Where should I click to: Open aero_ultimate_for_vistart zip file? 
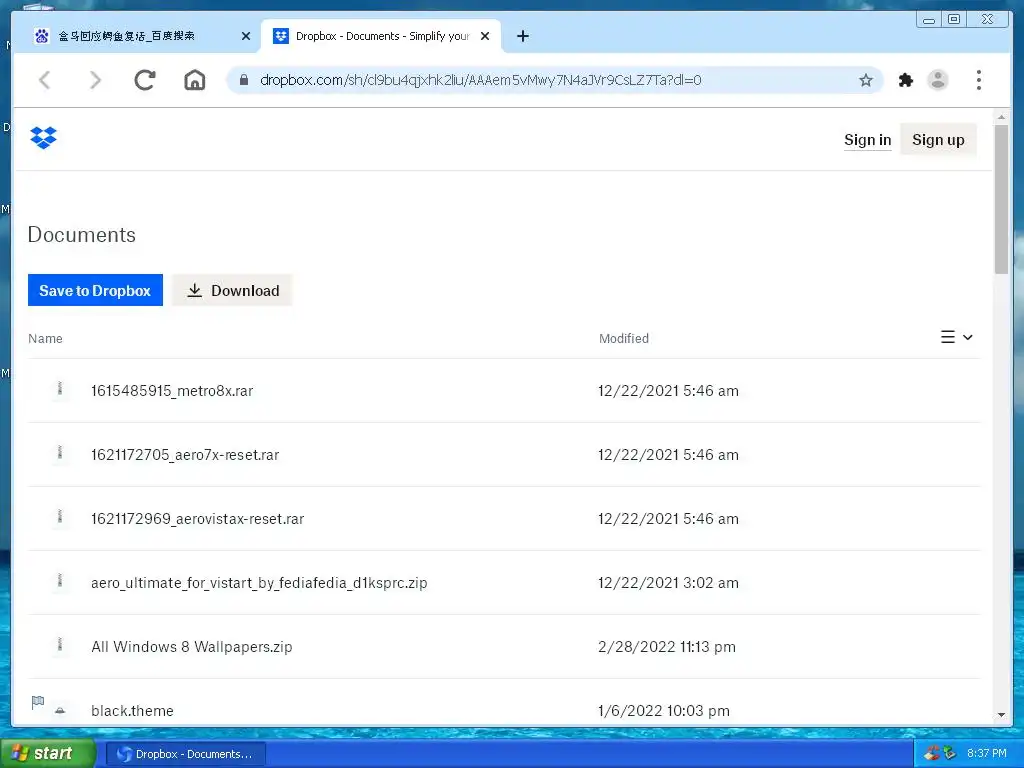tap(259, 583)
